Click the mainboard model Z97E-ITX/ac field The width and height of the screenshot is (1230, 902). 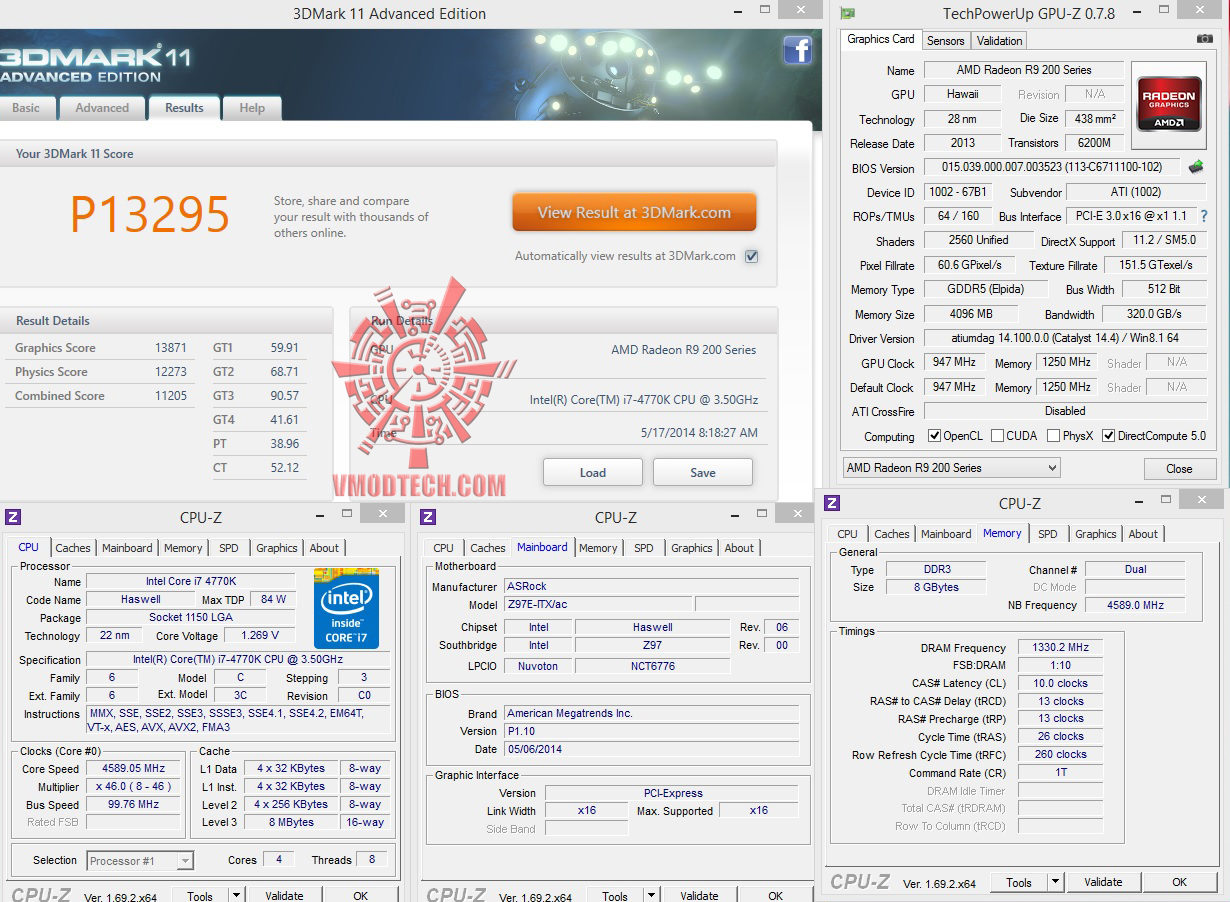point(597,605)
